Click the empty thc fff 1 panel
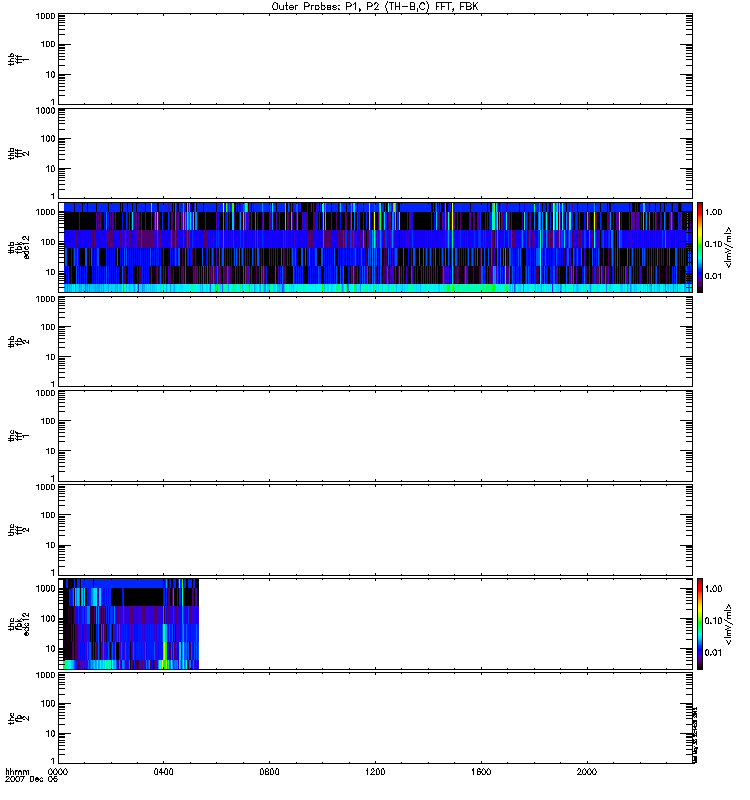The width and height of the screenshot is (750, 800). point(375,435)
